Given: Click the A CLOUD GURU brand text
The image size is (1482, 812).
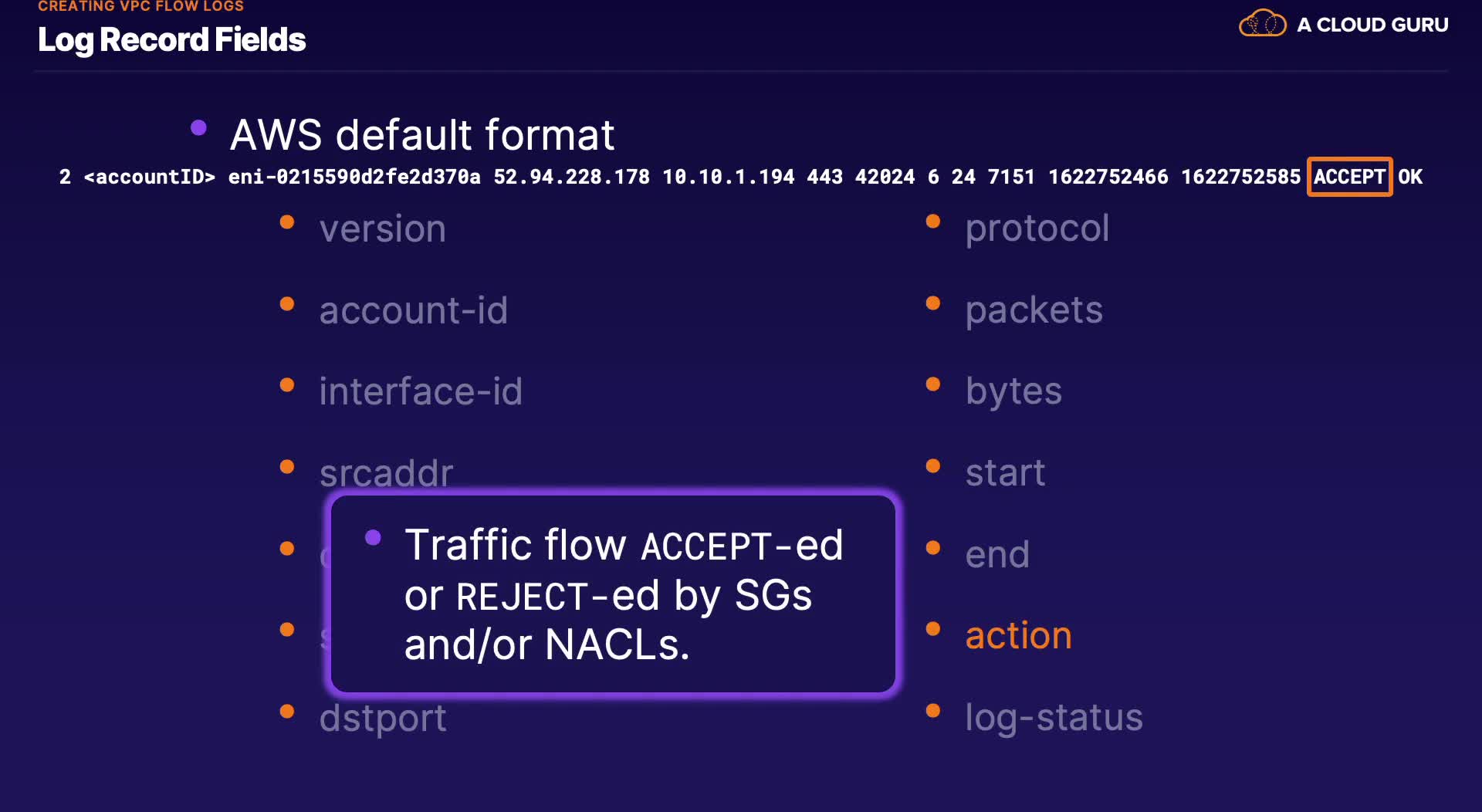Looking at the screenshot, I should [x=1372, y=25].
